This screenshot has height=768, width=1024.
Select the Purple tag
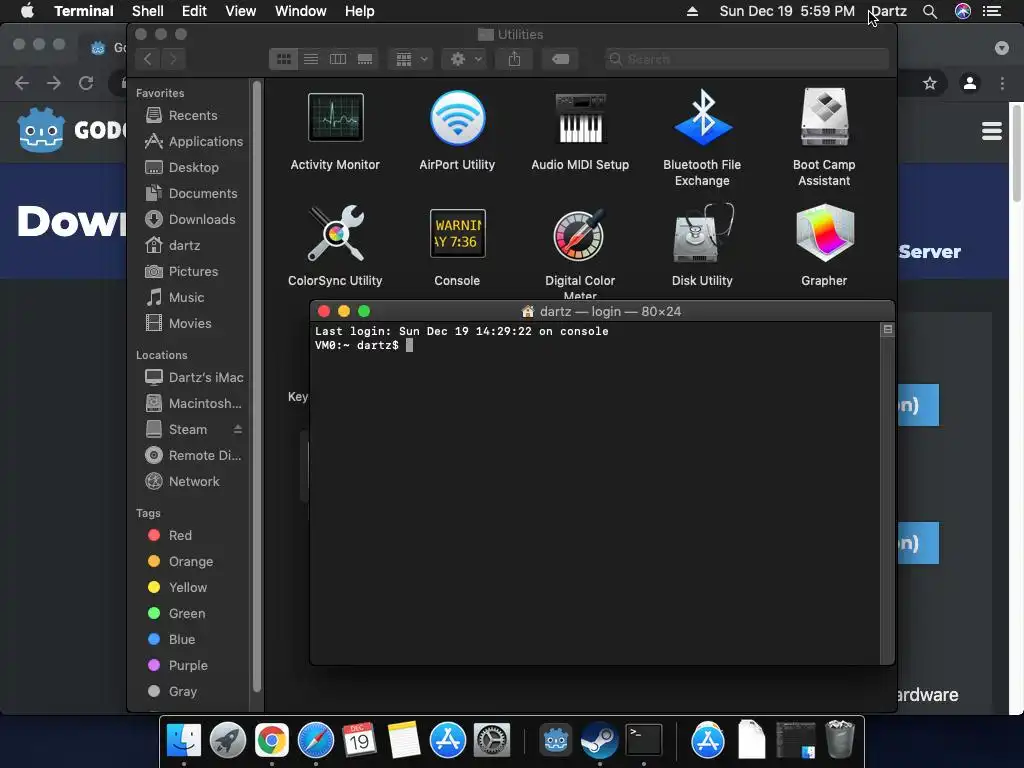point(189,665)
